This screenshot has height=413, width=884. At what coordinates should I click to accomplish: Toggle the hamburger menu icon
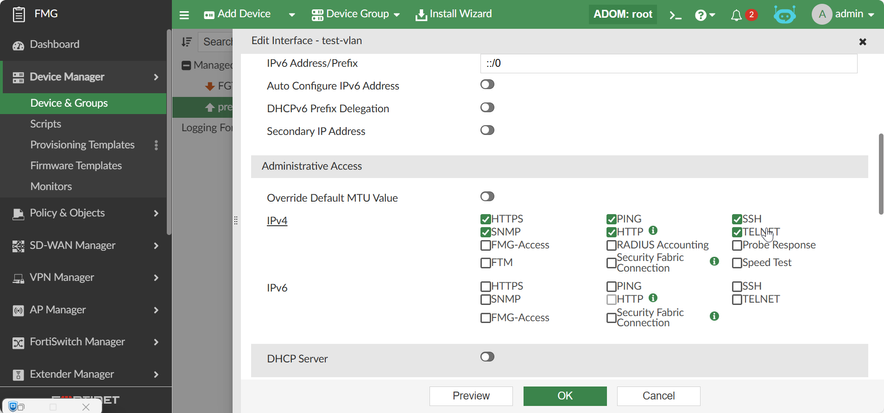pyautogui.click(x=184, y=15)
